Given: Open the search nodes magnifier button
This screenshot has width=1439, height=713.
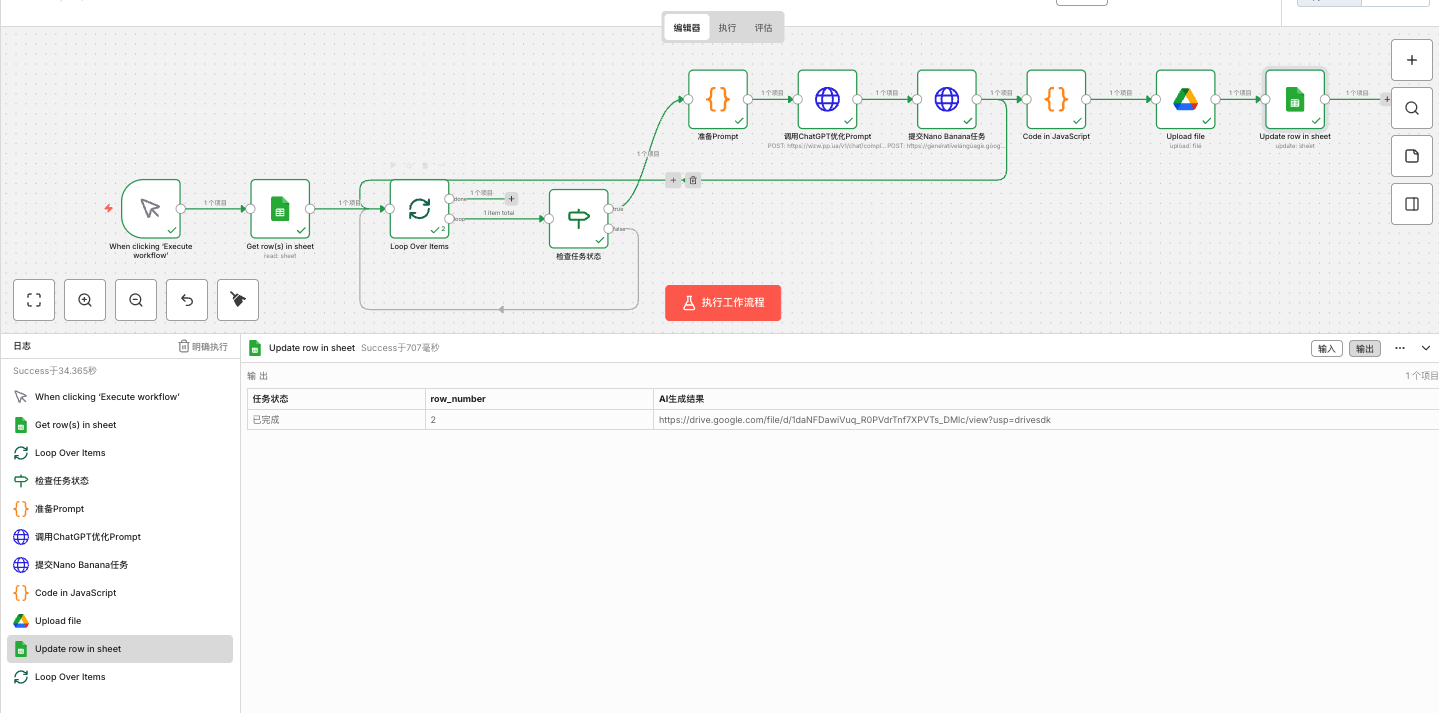Looking at the screenshot, I should pyautogui.click(x=1412, y=108).
